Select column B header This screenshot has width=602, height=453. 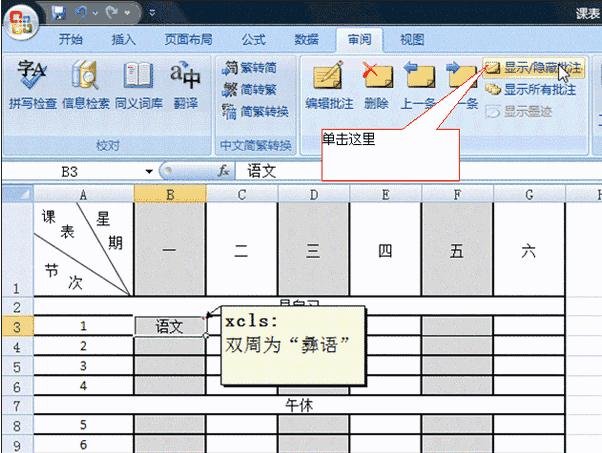(x=170, y=195)
